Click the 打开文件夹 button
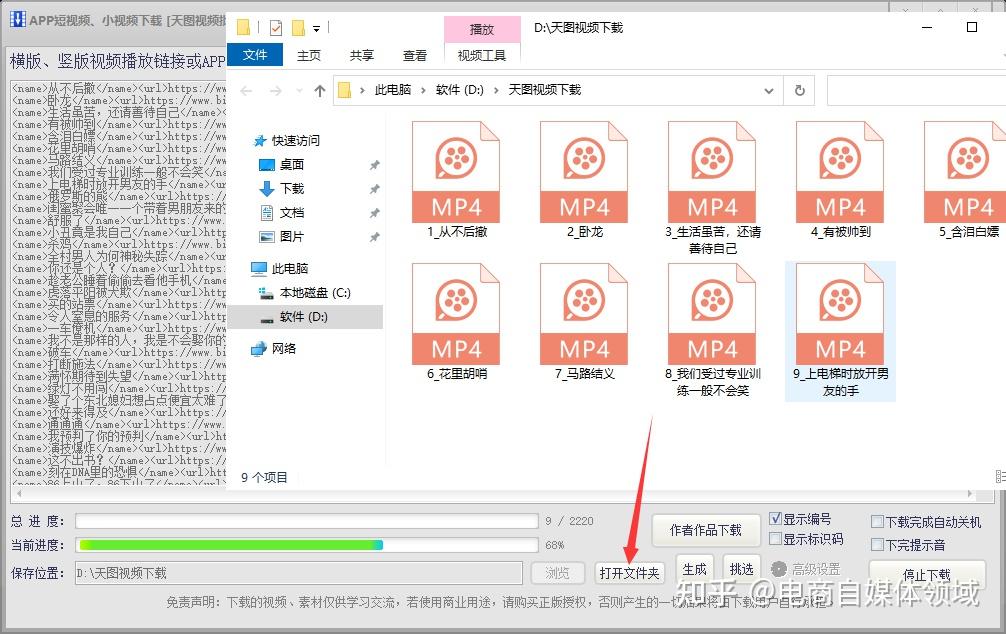Viewport: 1006px width, 634px height. pos(629,573)
